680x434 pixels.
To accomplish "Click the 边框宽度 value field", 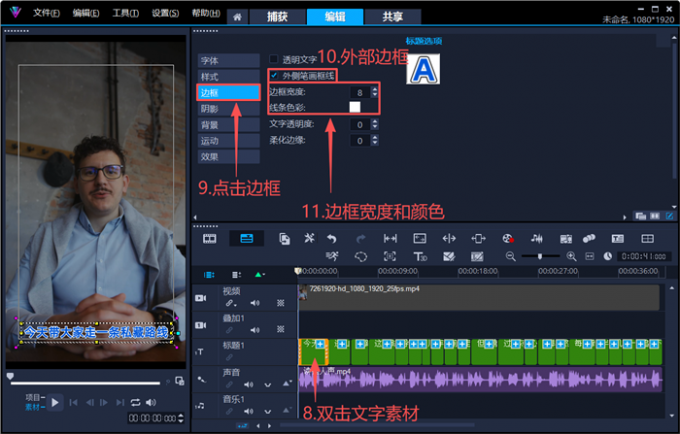I will pyautogui.click(x=360, y=92).
